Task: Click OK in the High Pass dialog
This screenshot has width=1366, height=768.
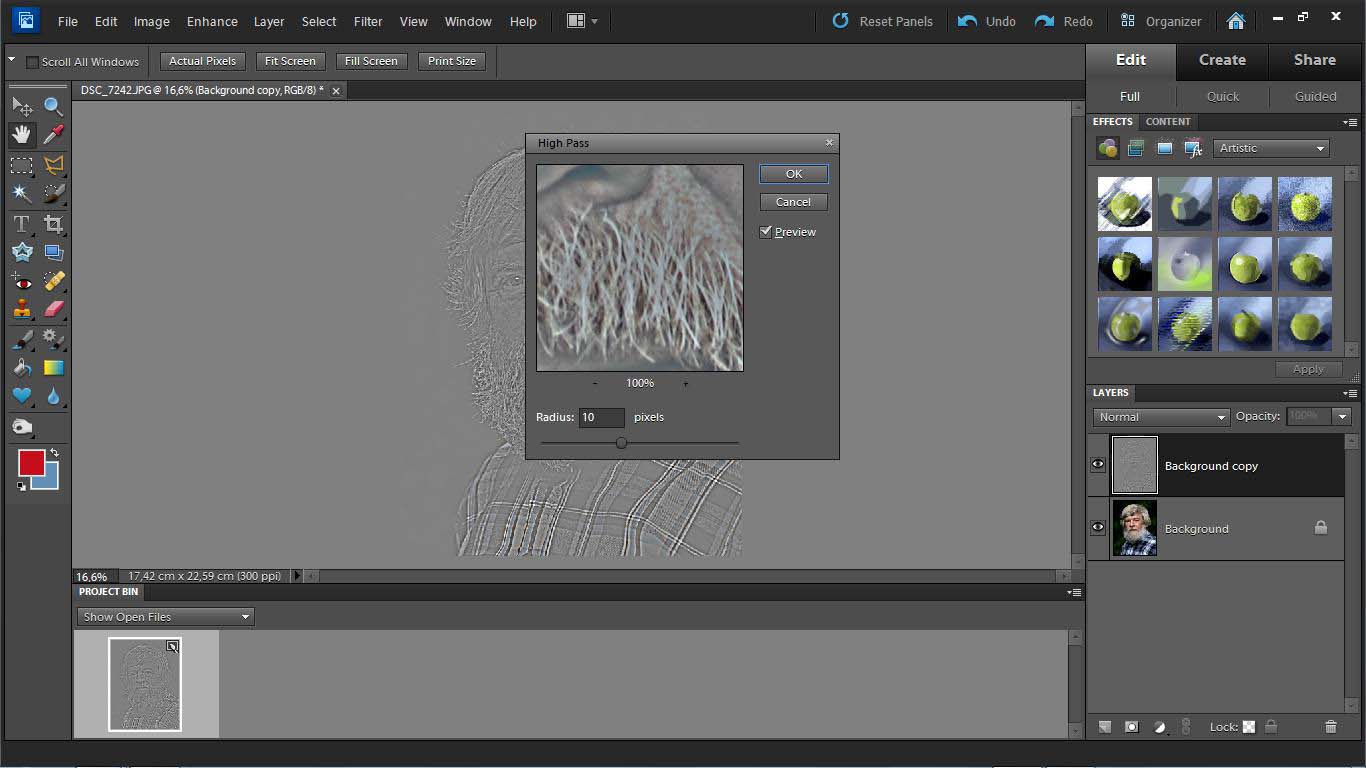Action: tap(793, 174)
